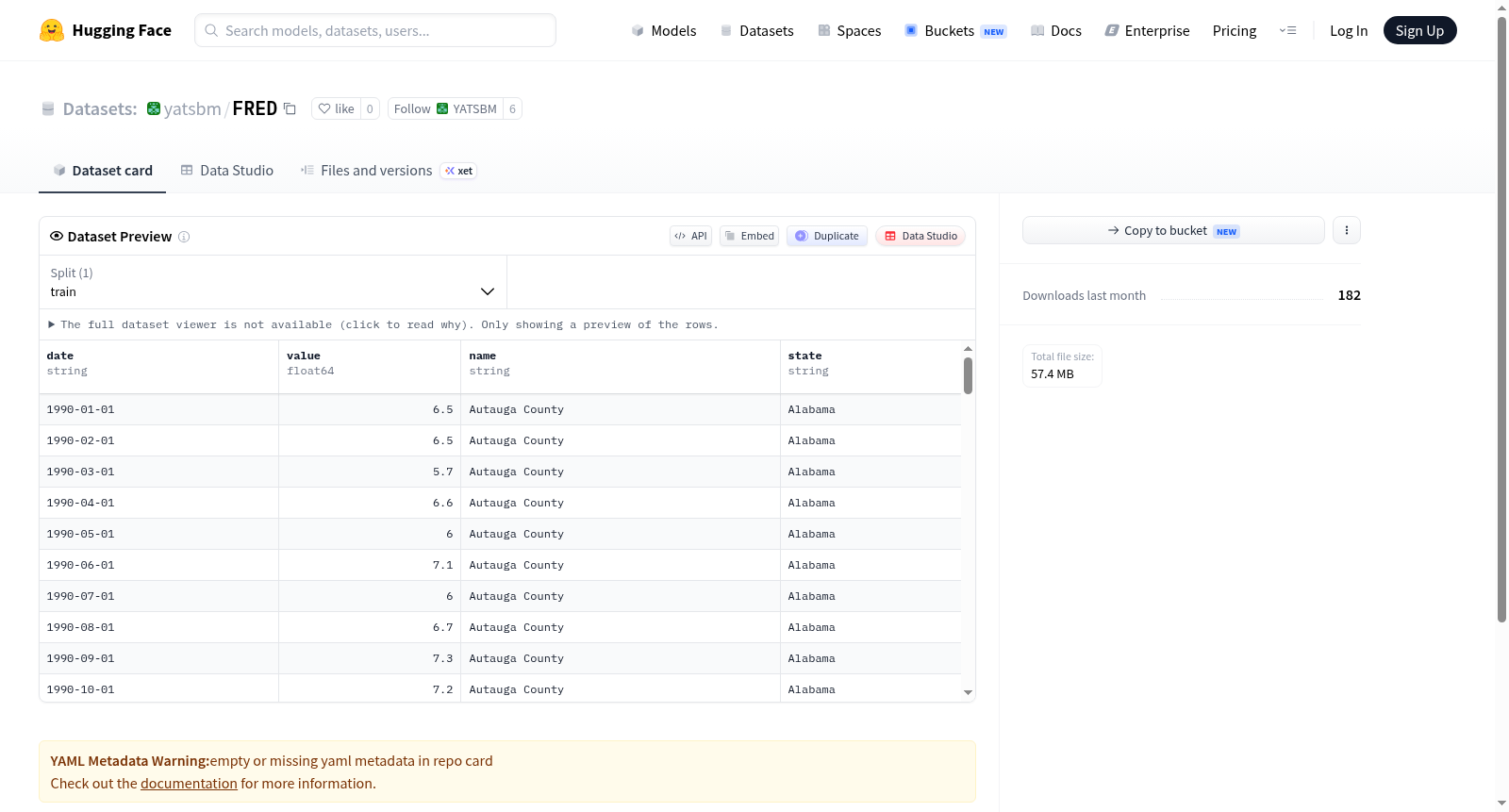Click the value column header
The width and height of the screenshot is (1509, 812).
(370, 367)
